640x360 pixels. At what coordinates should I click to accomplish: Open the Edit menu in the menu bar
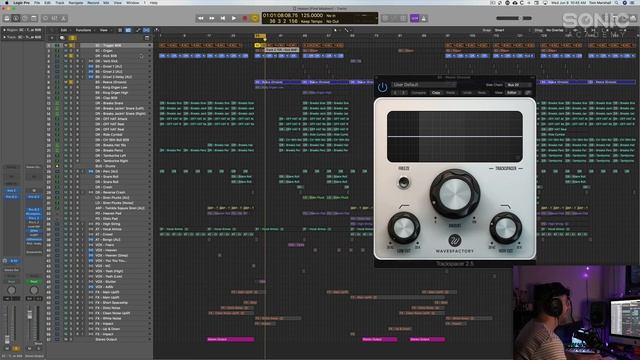pyautogui.click(x=47, y=2)
